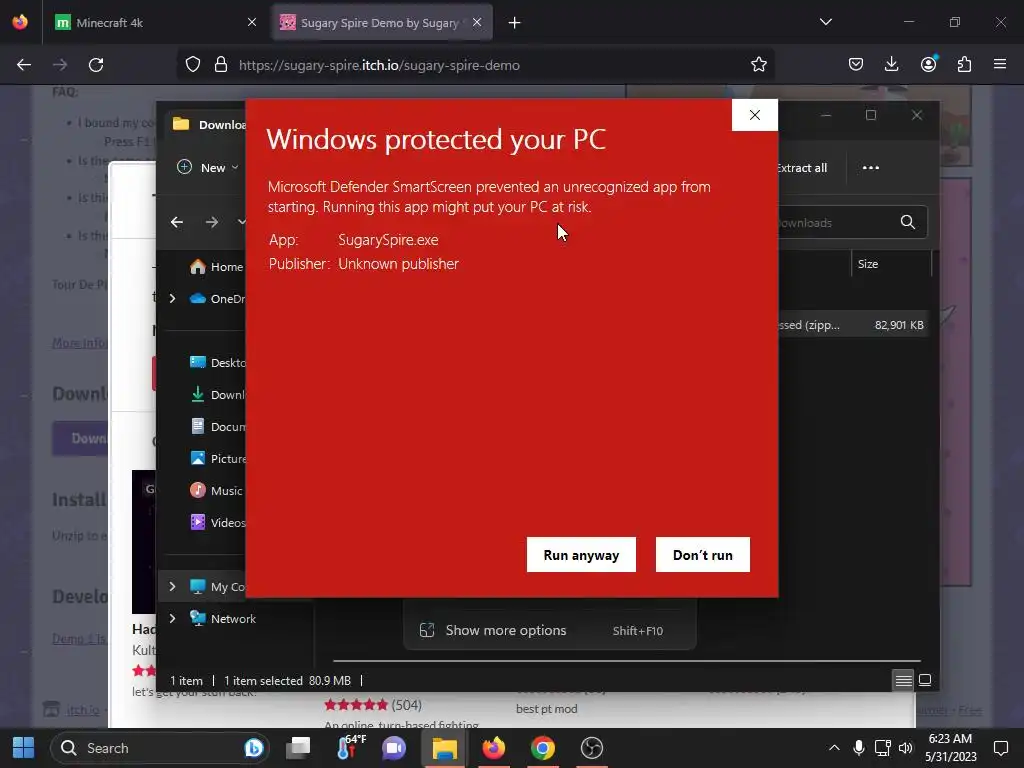Image resolution: width=1024 pixels, height=768 pixels.
Task: Open volume speaker tray icon
Action: (x=906, y=748)
